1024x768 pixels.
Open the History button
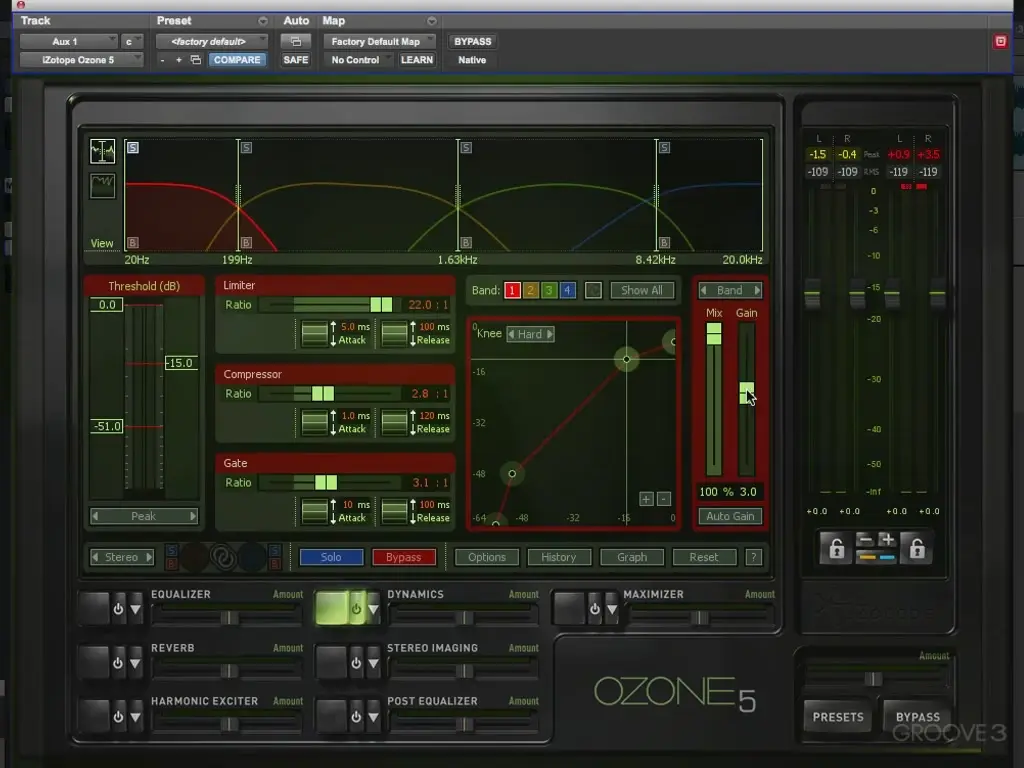tap(559, 557)
